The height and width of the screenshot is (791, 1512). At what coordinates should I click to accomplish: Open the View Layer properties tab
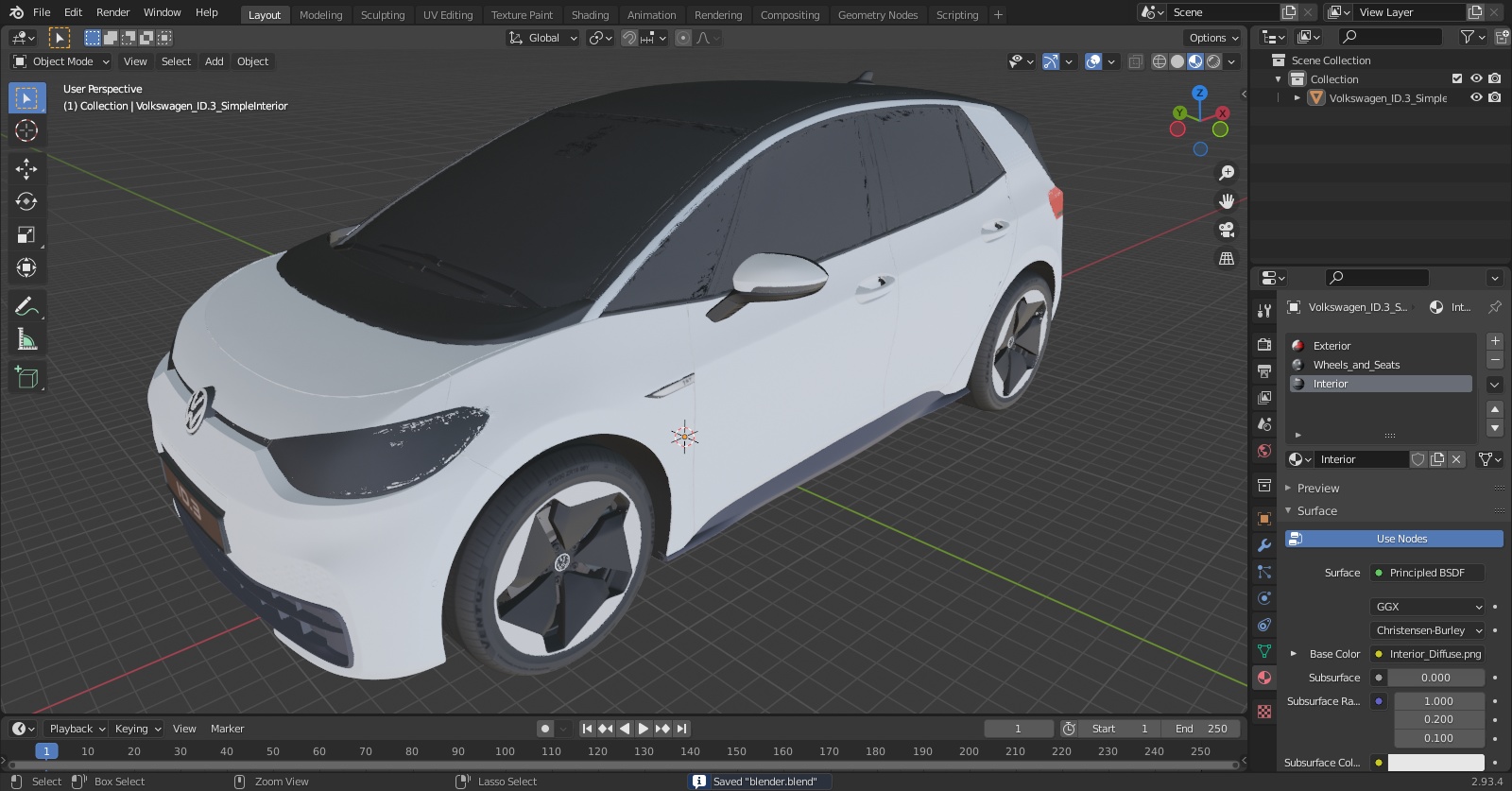coord(1264,398)
